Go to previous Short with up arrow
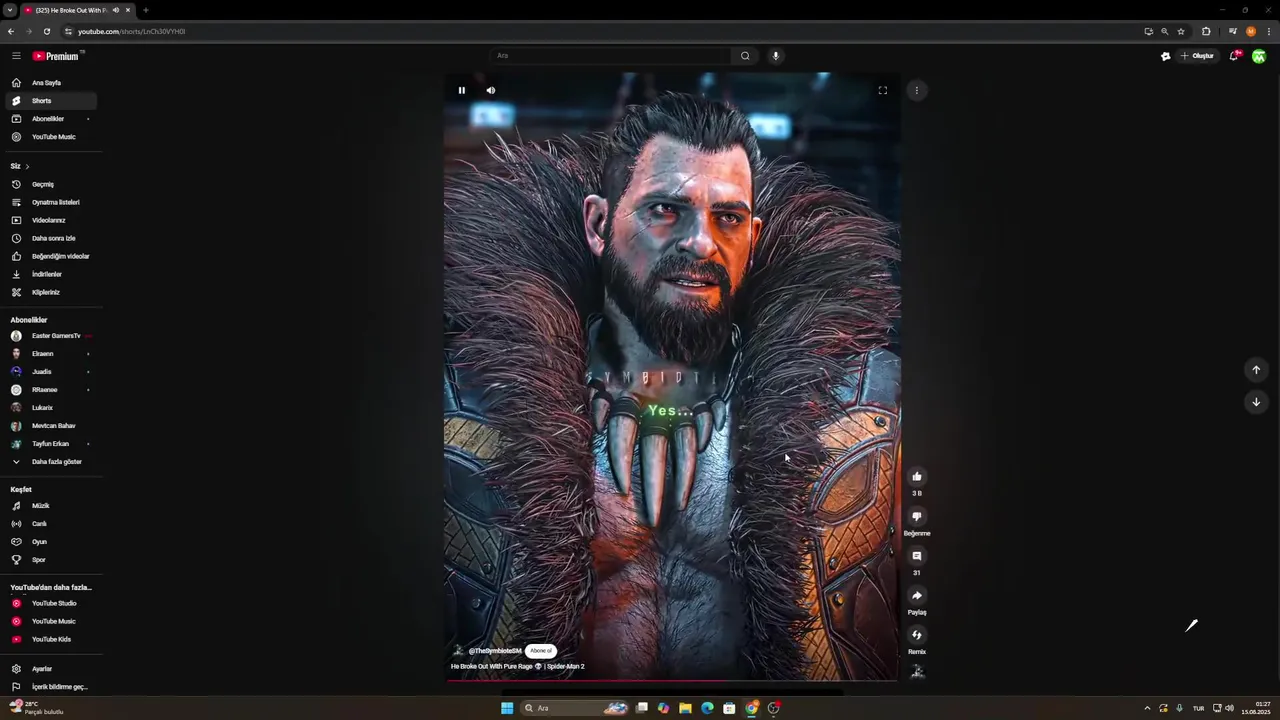Screen dimensions: 1280x720 1257,370
